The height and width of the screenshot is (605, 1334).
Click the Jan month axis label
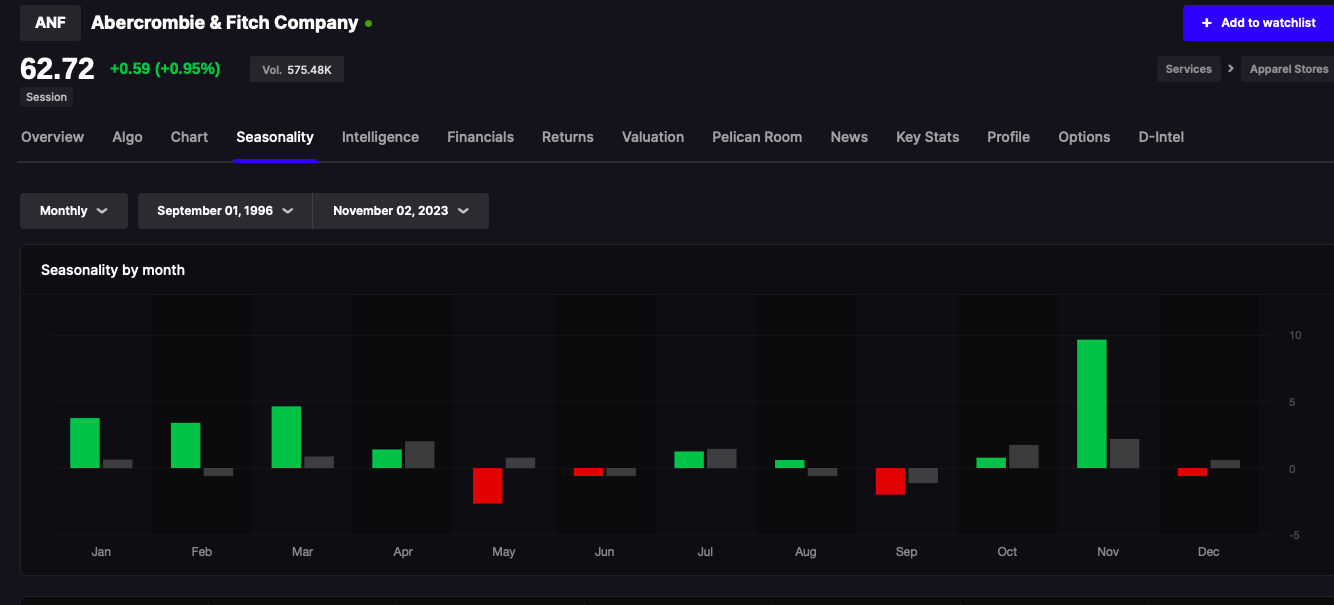pos(101,552)
